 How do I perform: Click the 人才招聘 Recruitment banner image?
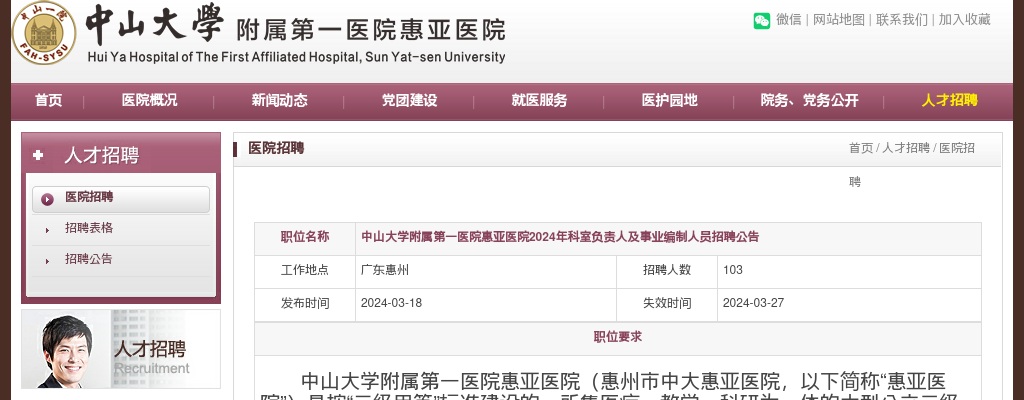(x=121, y=349)
